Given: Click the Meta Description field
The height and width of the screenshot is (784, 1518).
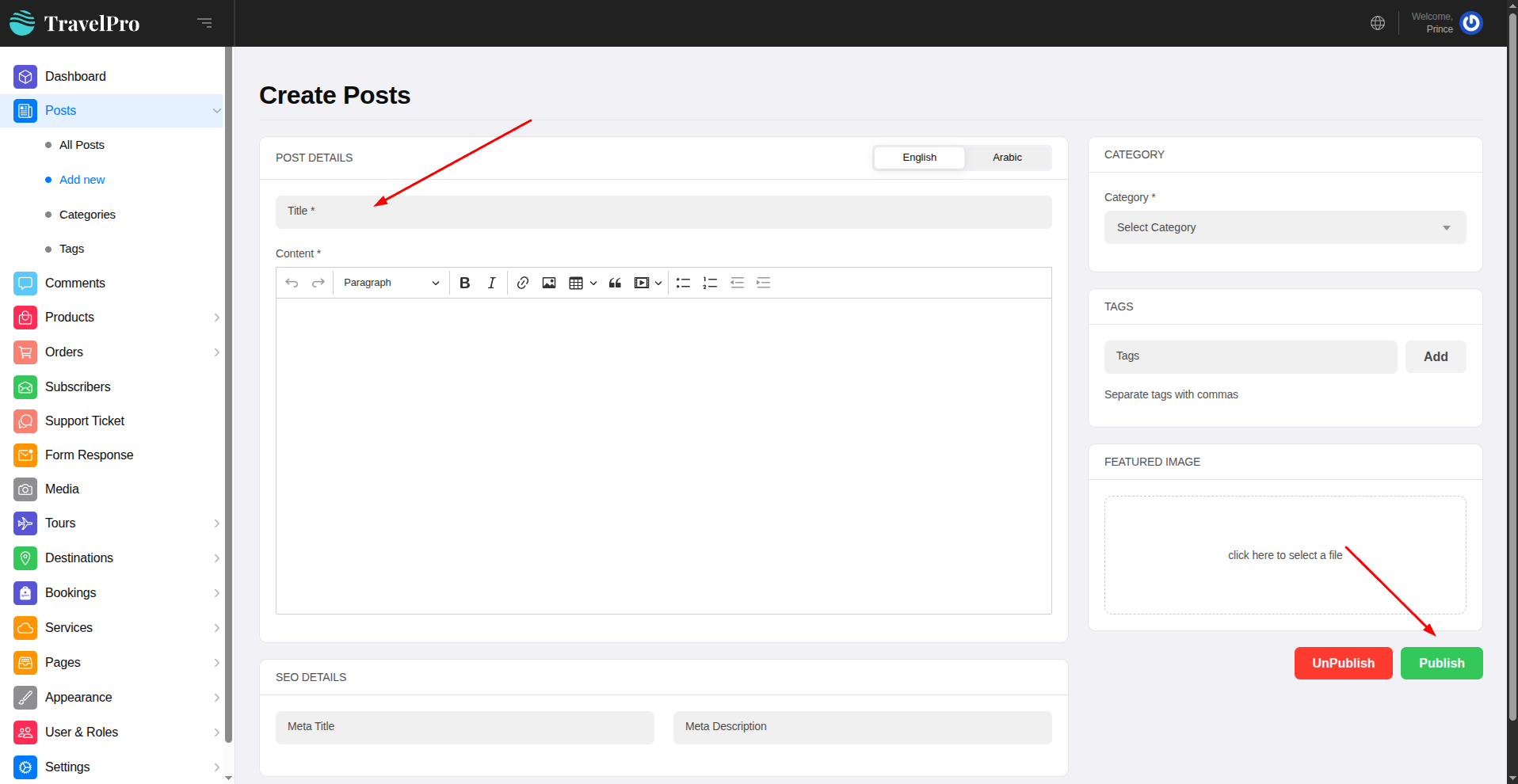Looking at the screenshot, I should (863, 728).
